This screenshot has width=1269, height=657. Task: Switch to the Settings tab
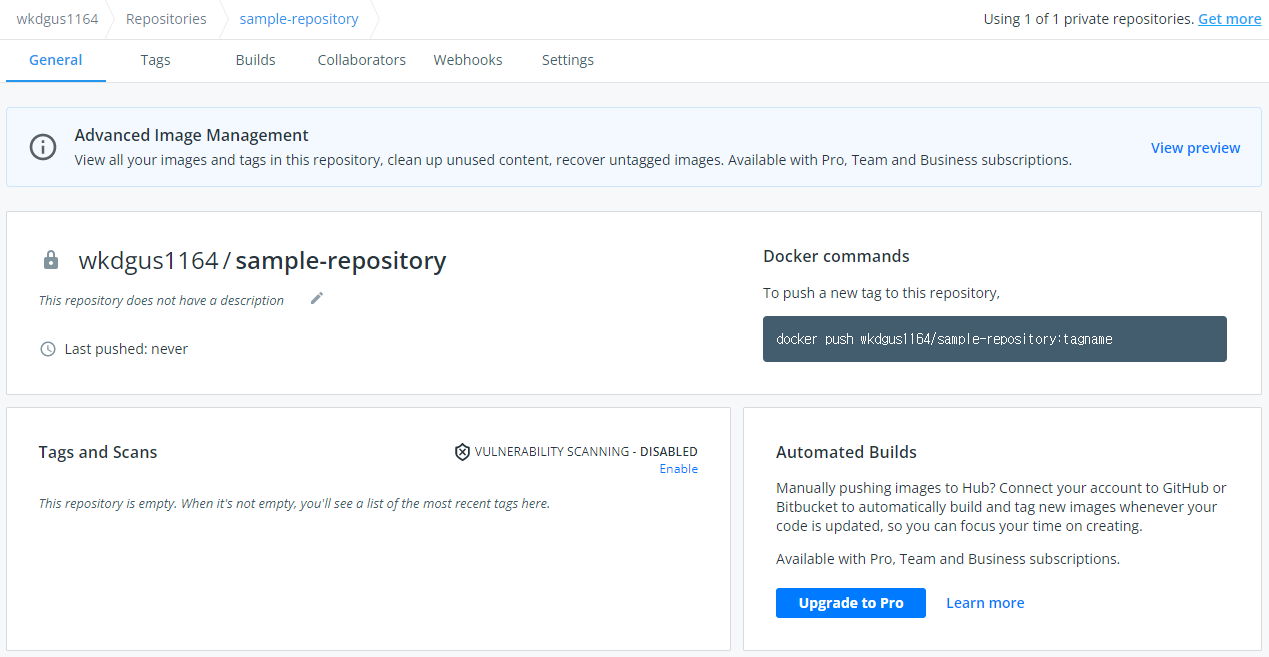568,60
